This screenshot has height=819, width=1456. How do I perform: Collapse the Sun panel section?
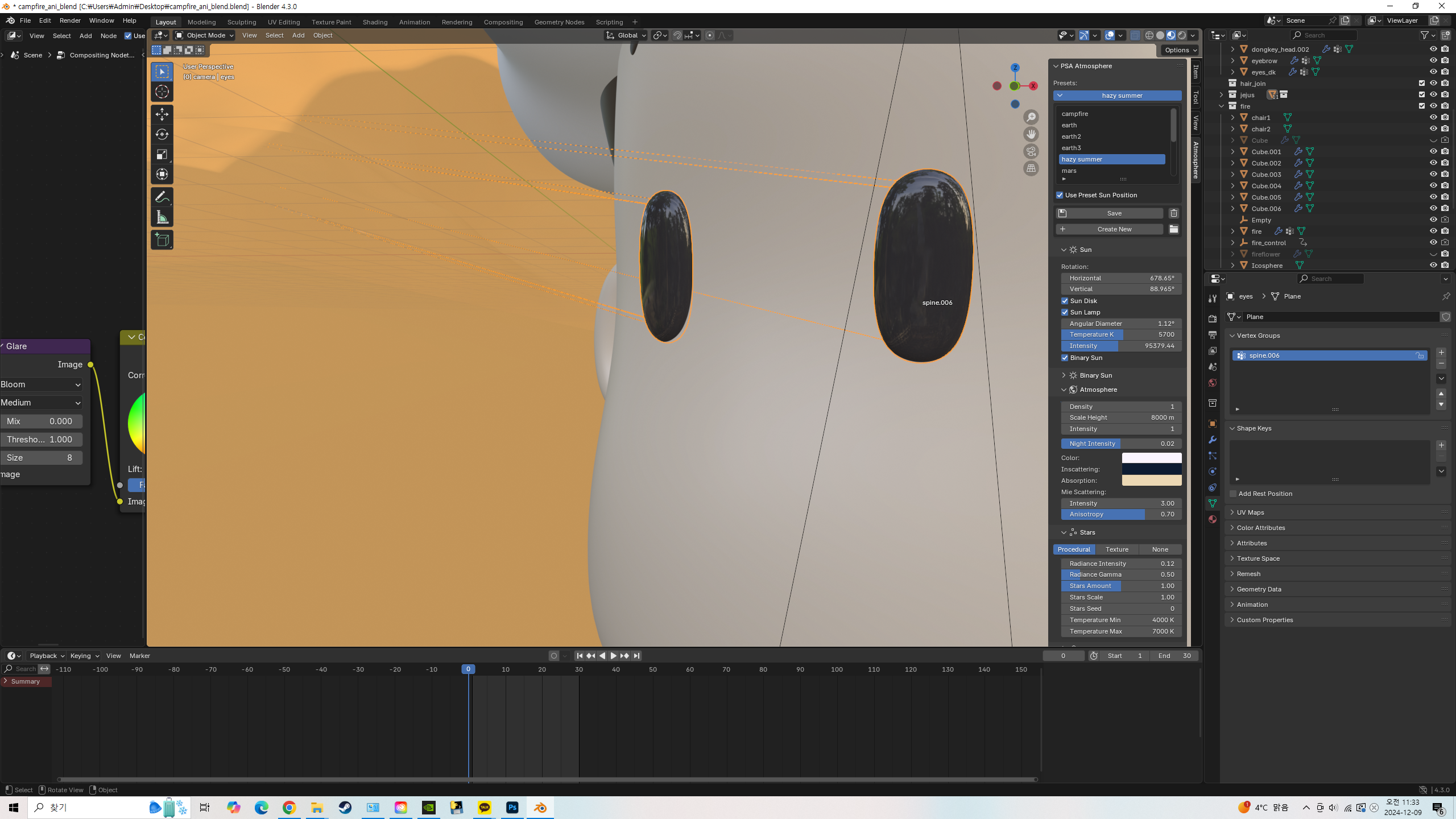[1064, 250]
